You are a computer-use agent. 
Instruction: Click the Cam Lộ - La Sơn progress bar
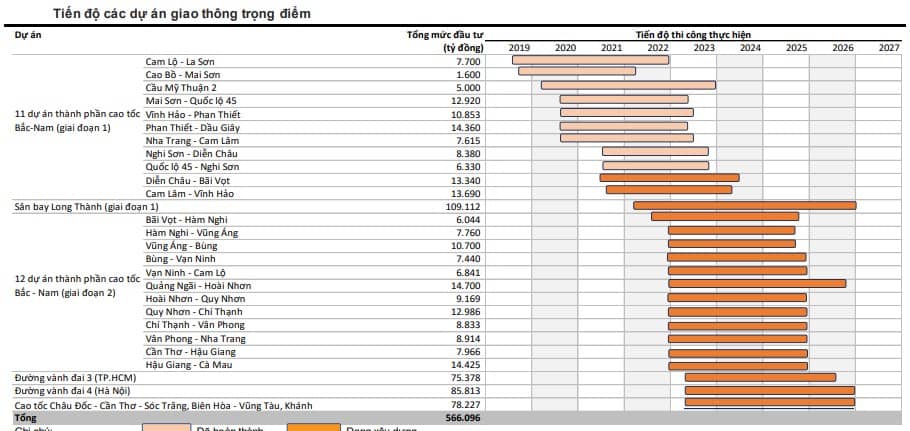(590, 60)
